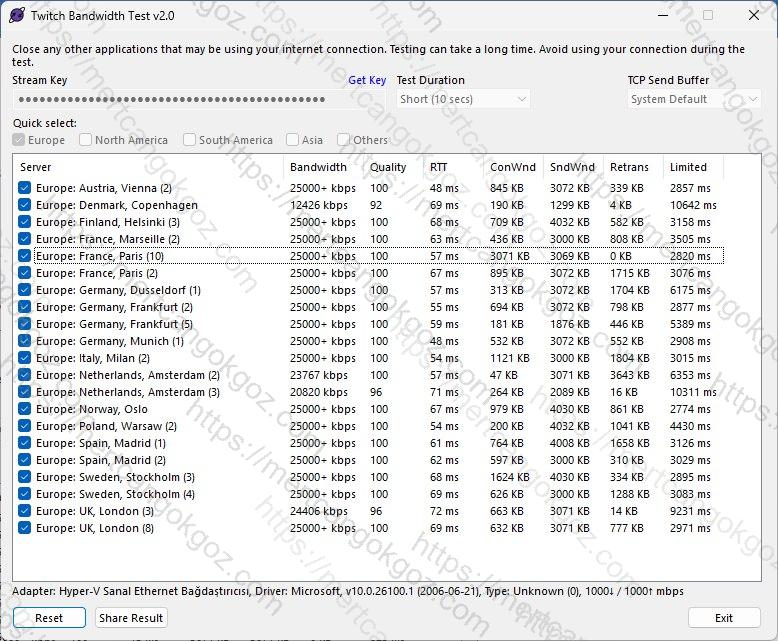Image resolution: width=778 pixels, height=641 pixels.
Task: Toggle the Asia quick select checkbox
Action: 292,140
